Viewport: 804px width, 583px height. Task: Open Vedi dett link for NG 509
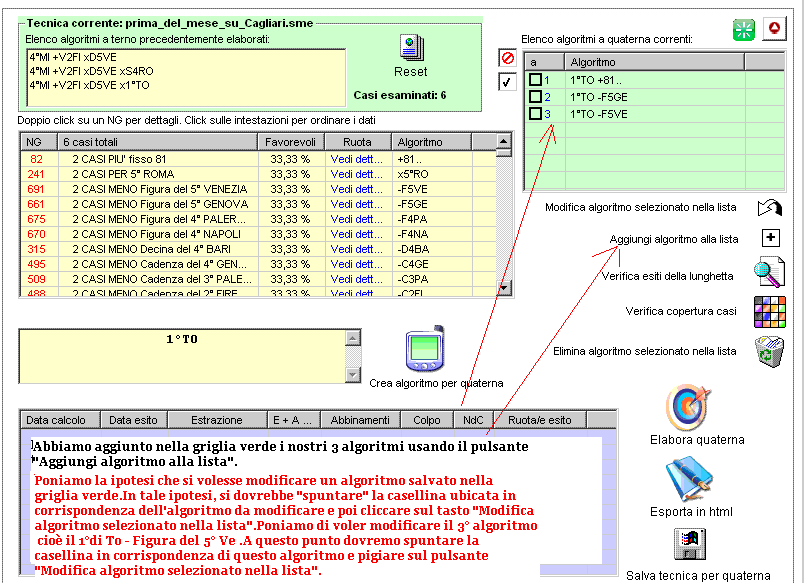(356, 279)
